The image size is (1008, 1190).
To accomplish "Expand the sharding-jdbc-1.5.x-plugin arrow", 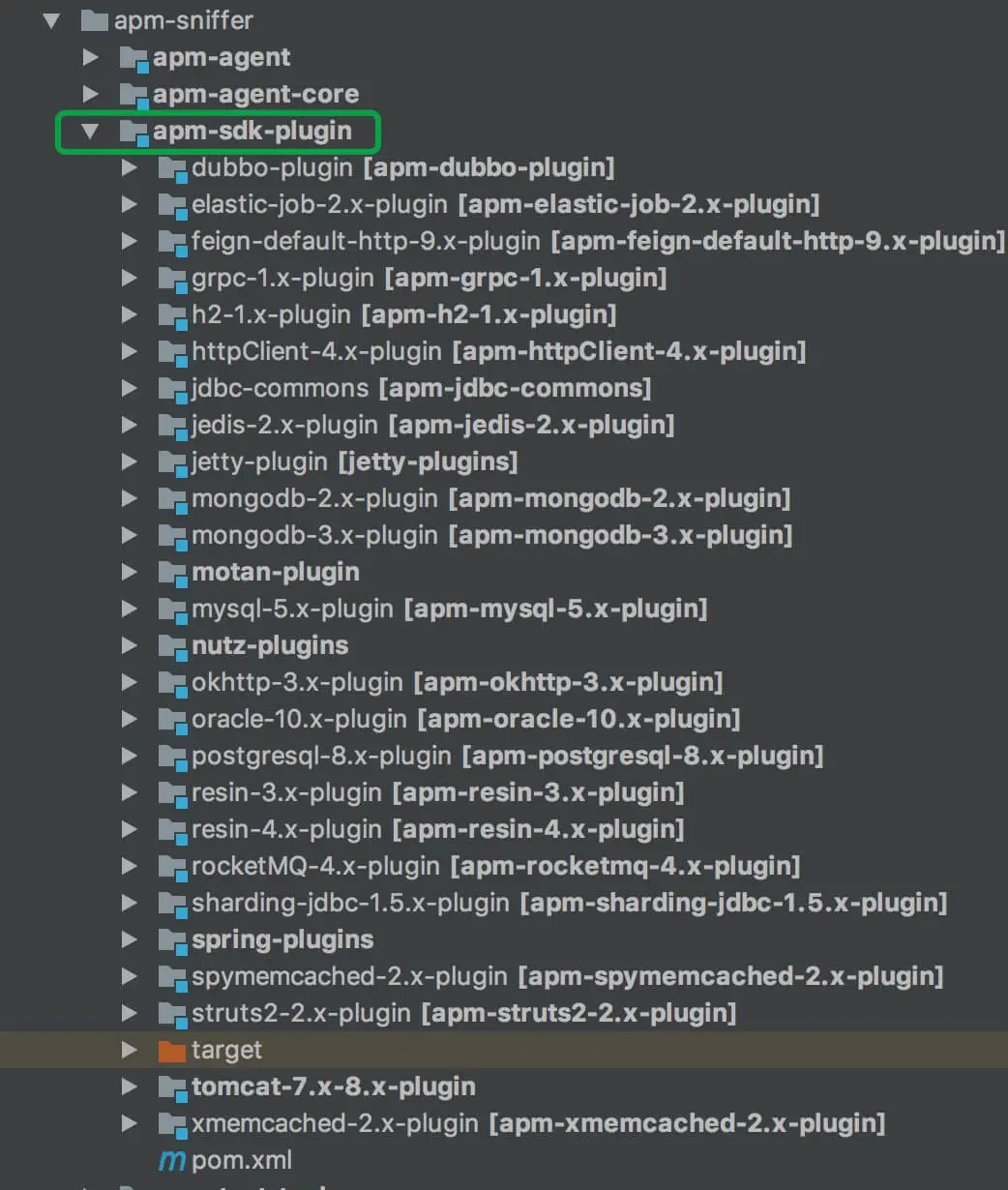I will [130, 903].
